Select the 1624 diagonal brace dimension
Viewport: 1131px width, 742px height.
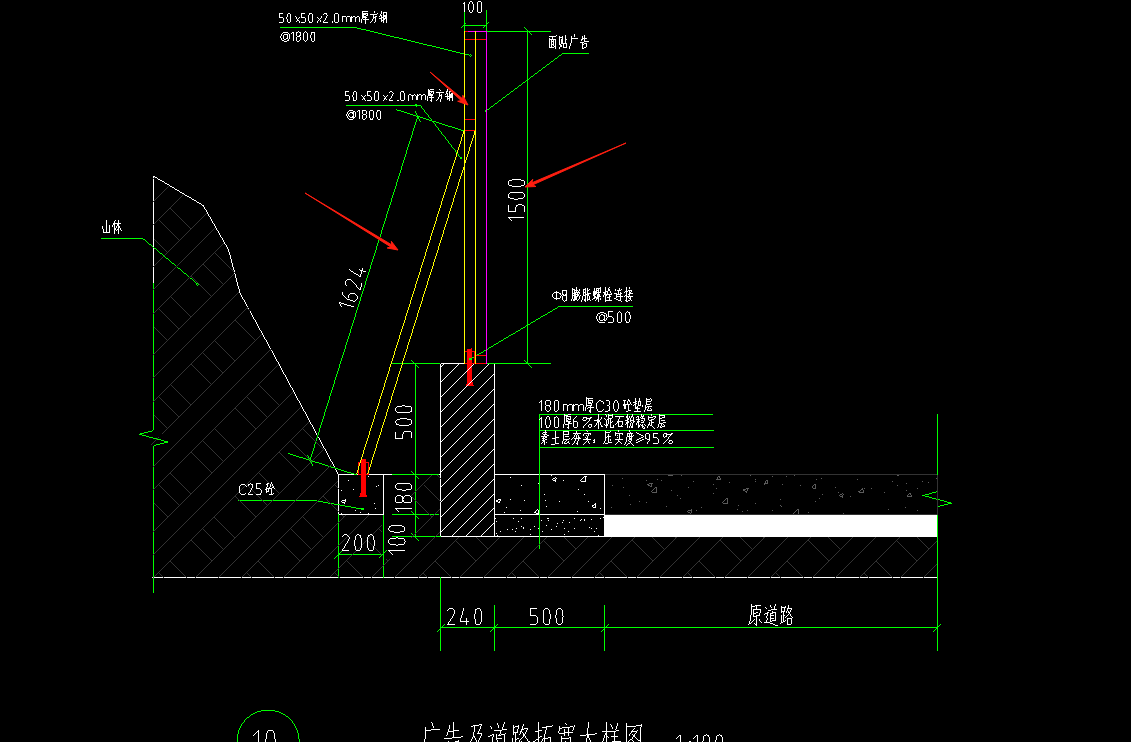point(353,287)
